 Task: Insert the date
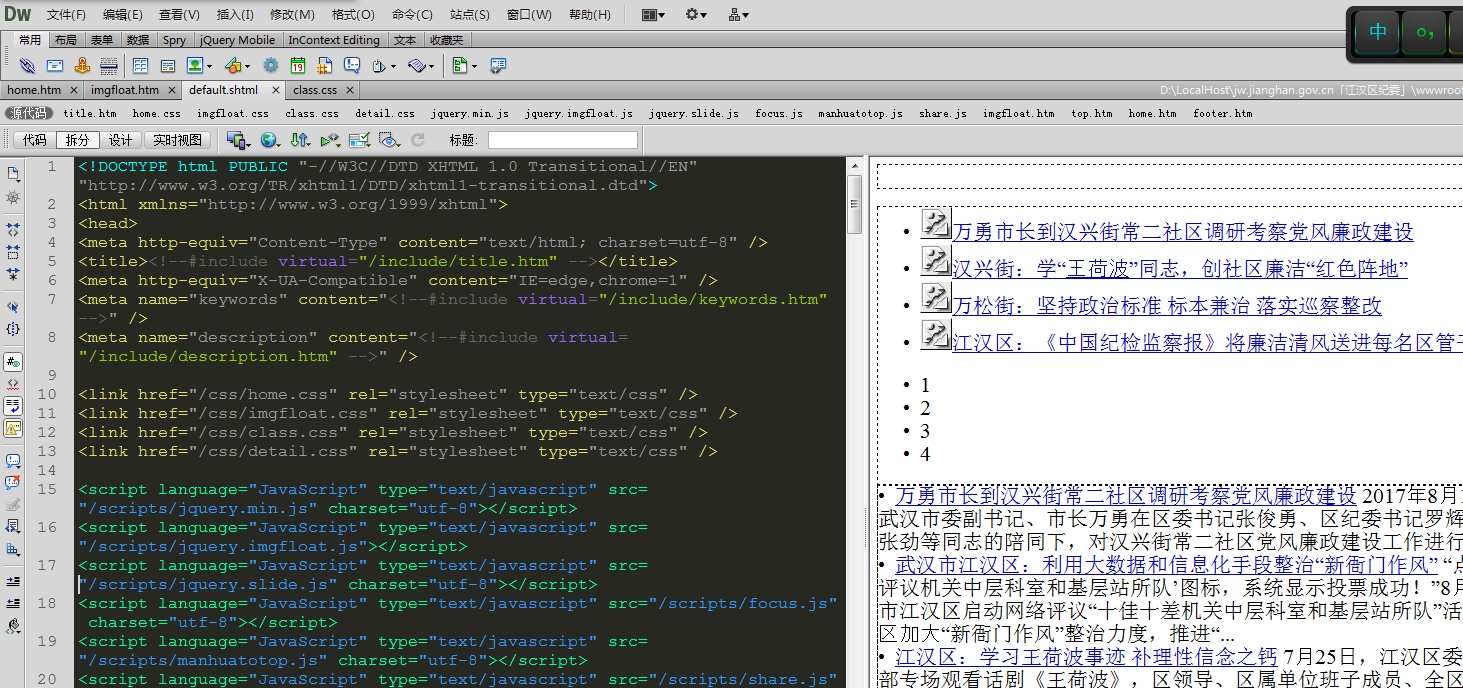[298, 65]
